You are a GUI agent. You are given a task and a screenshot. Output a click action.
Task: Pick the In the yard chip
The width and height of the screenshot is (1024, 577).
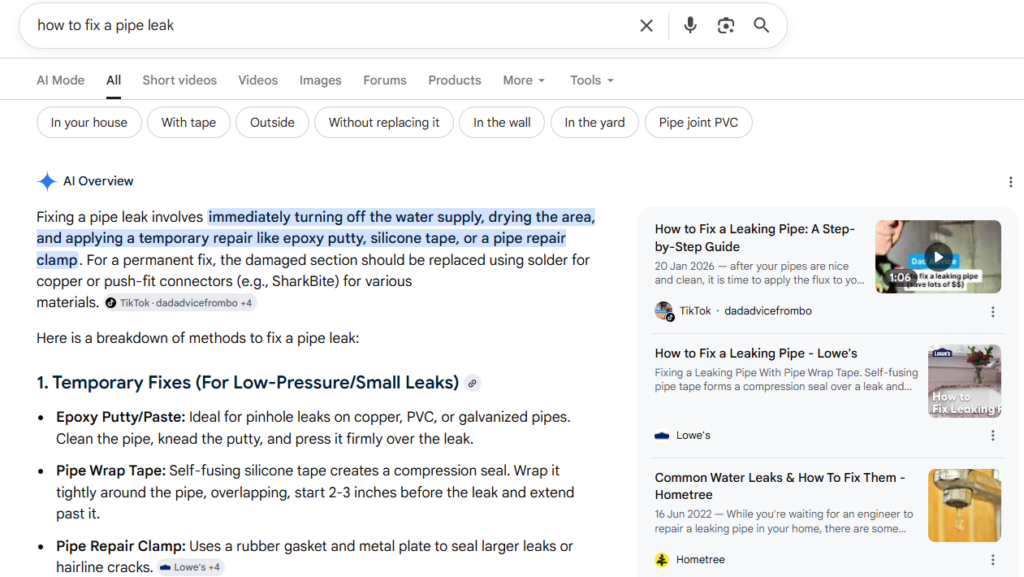594,123
